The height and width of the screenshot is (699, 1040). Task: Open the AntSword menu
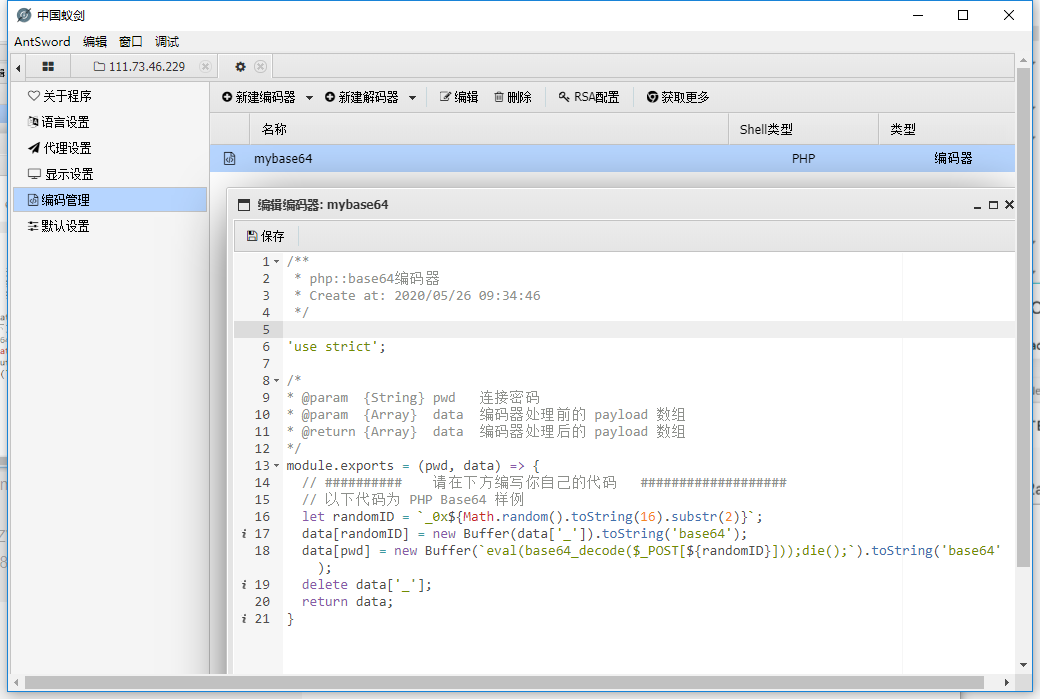[42, 41]
